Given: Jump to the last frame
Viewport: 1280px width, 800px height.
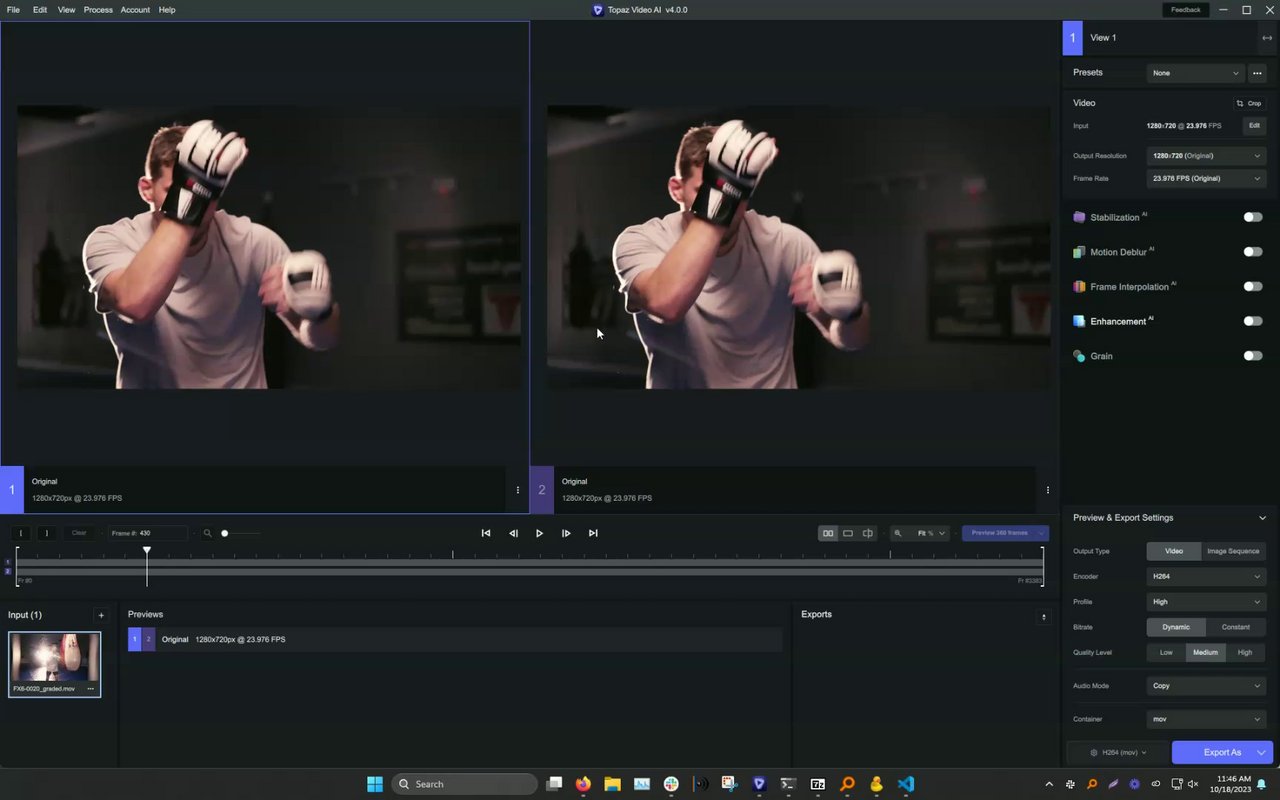Looking at the screenshot, I should click(593, 533).
